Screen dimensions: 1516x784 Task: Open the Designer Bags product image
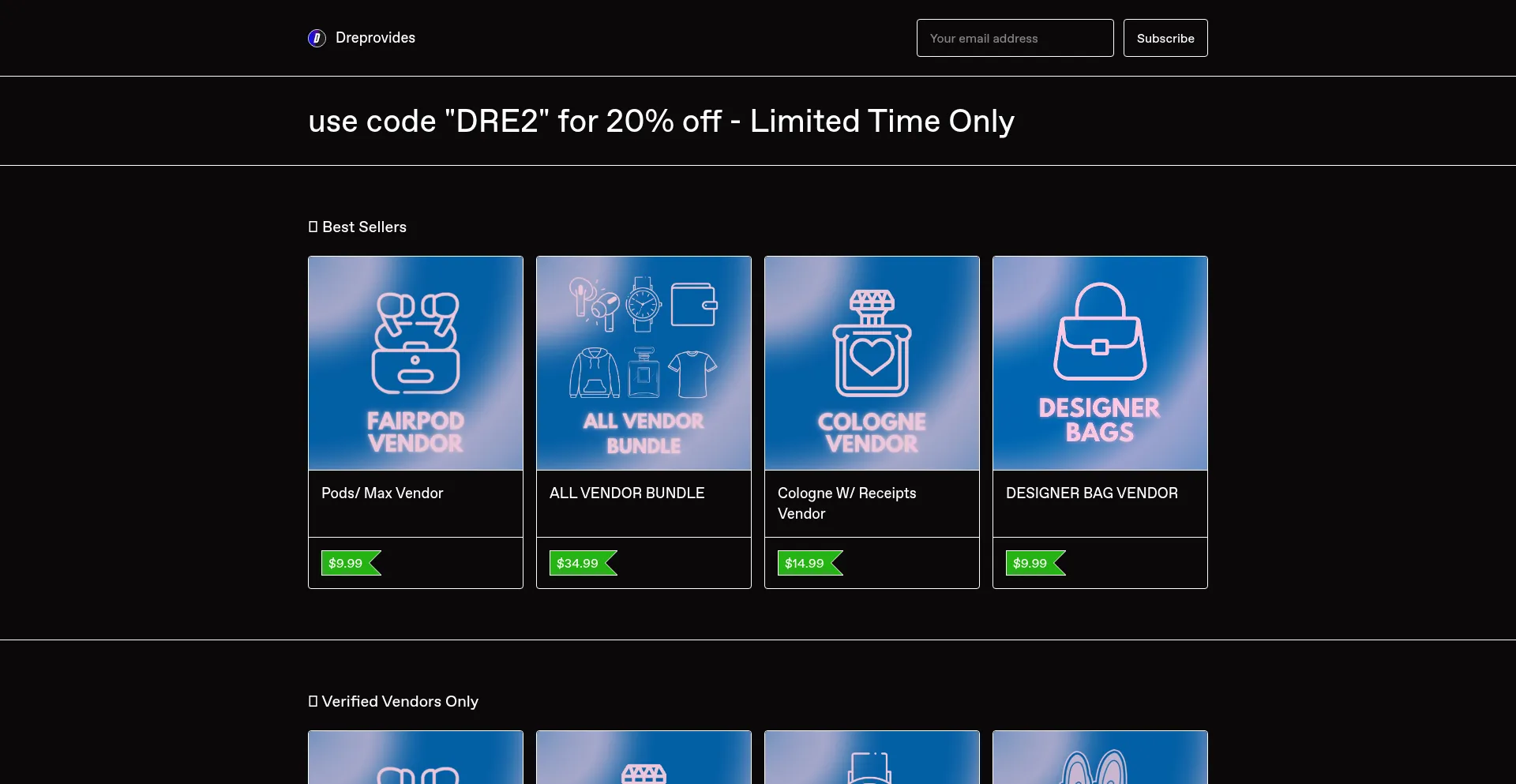pyautogui.click(x=1100, y=363)
